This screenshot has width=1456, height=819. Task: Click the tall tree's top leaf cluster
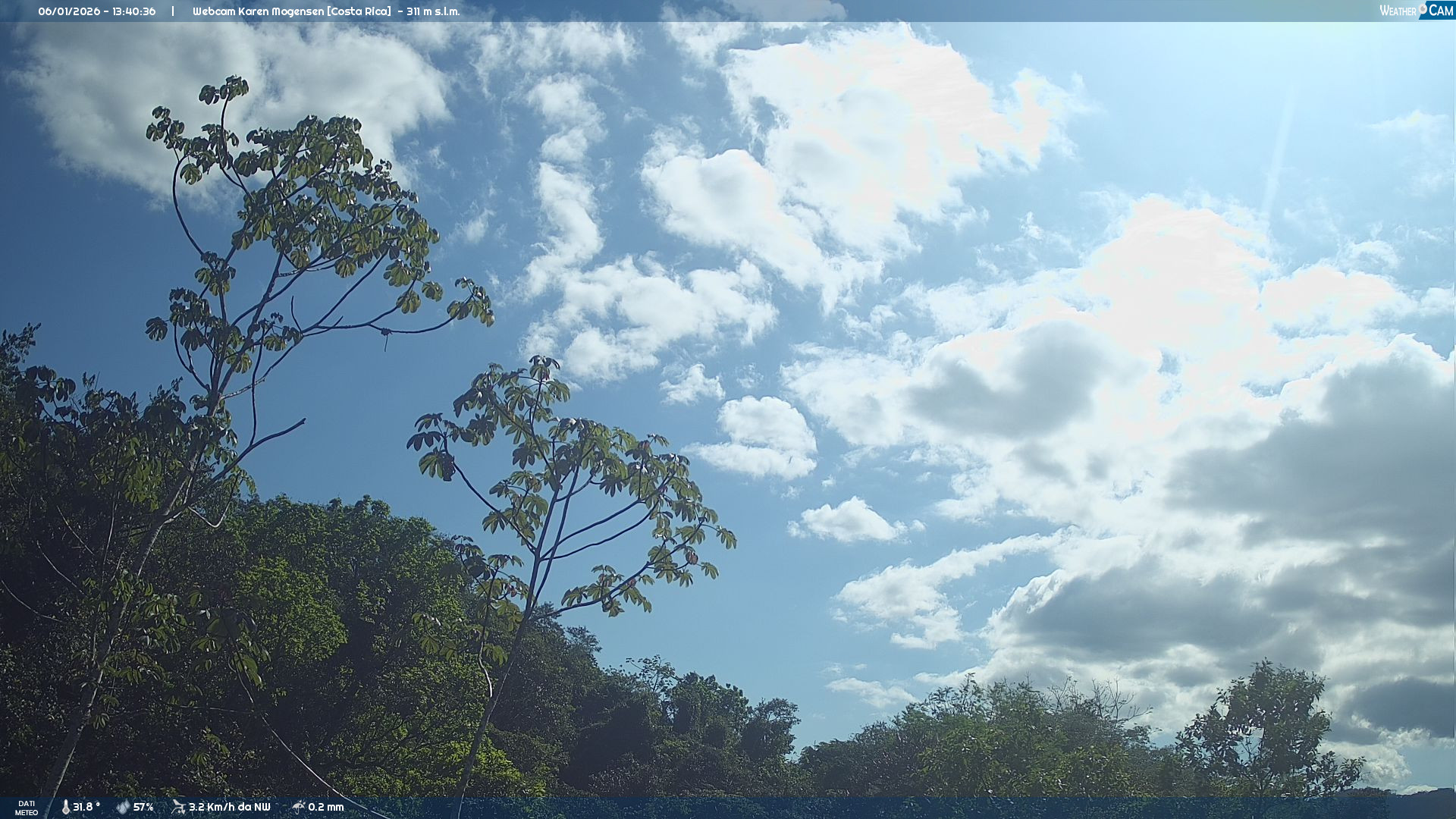click(x=224, y=90)
